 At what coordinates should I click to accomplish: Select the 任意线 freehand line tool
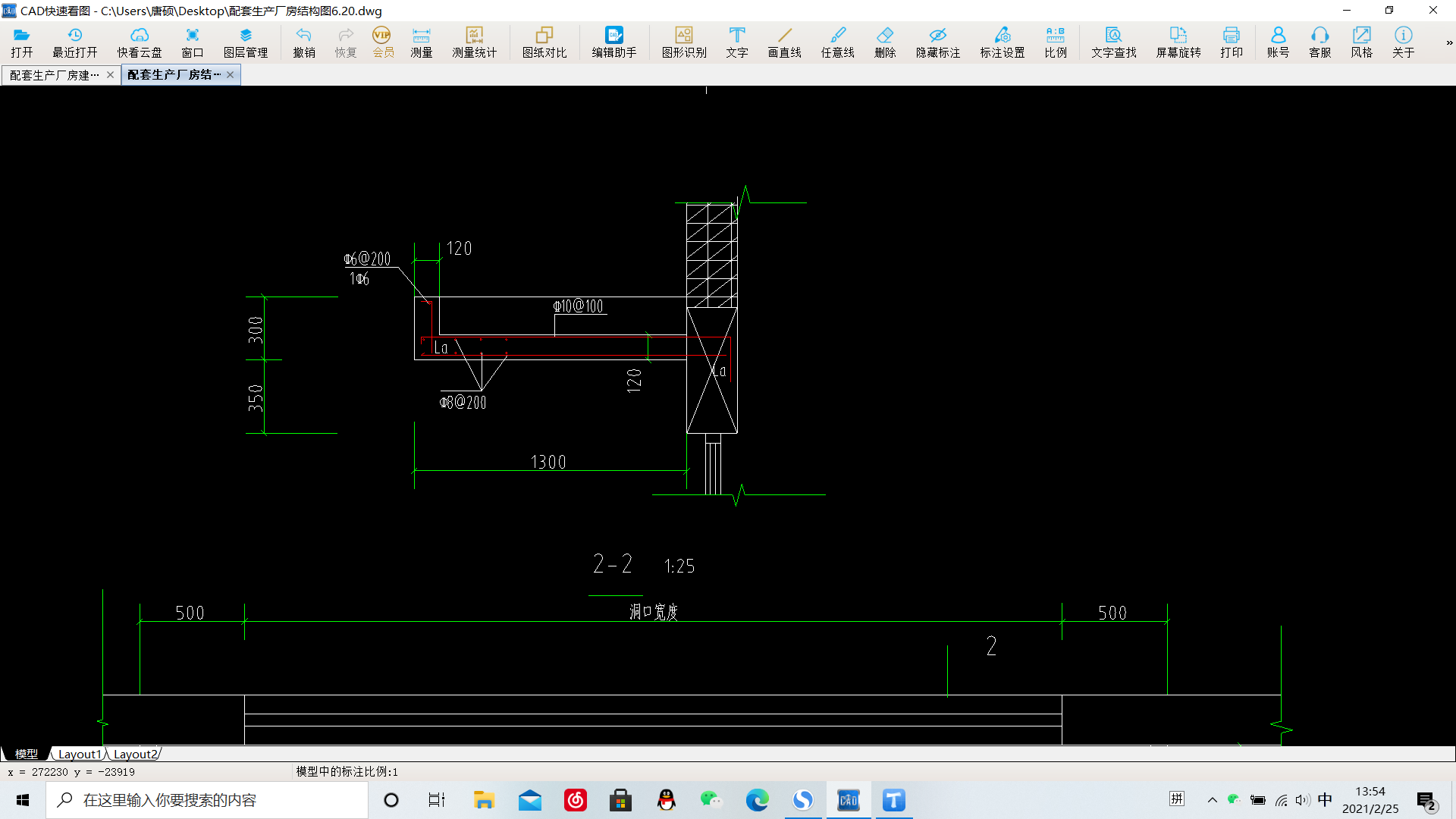coord(838,42)
